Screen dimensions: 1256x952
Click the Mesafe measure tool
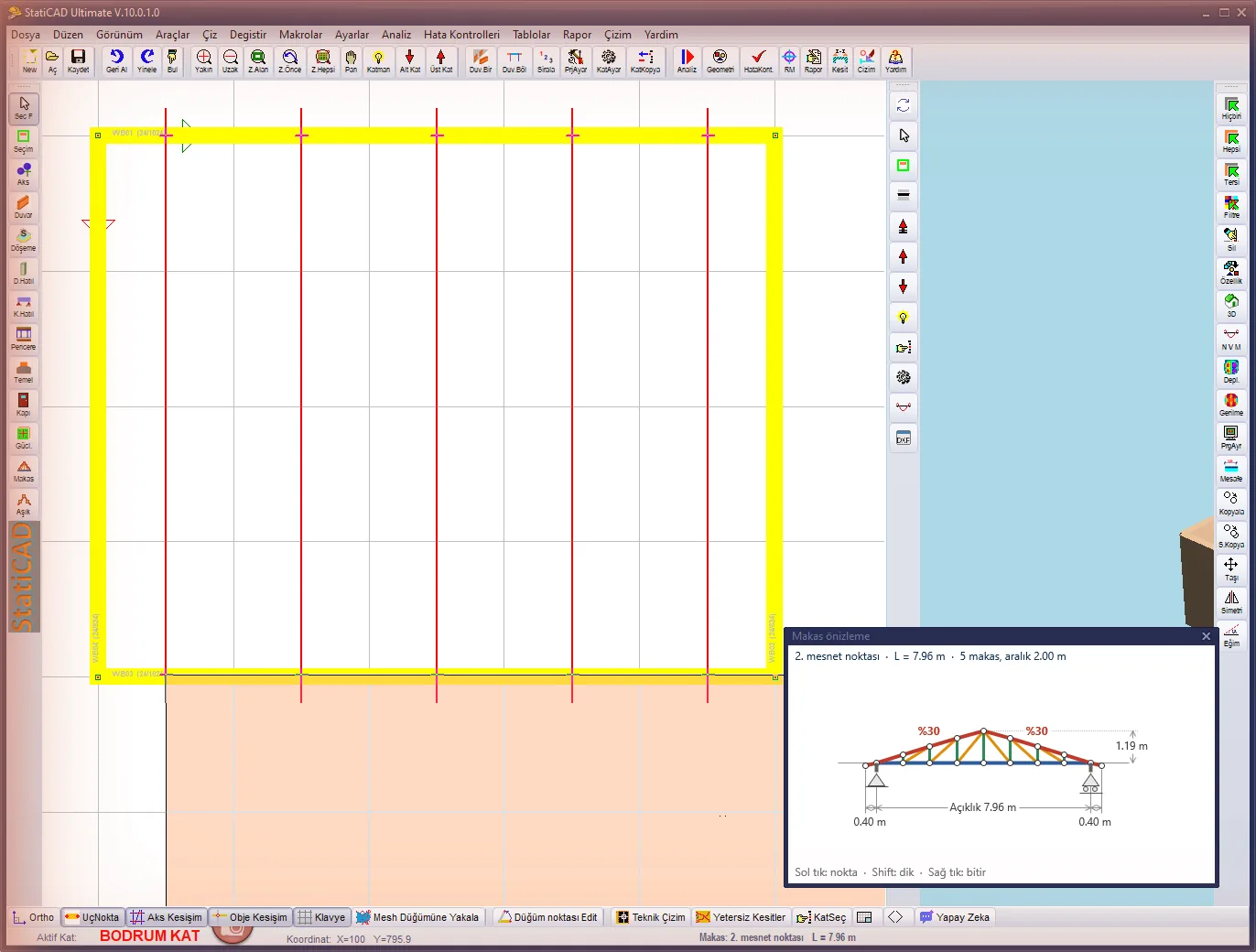click(x=1231, y=471)
